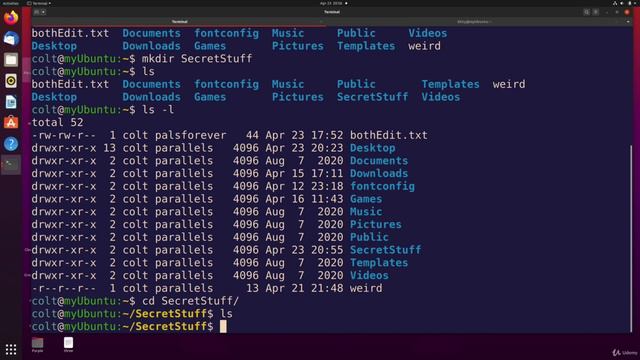Open Rhythmbox music player in dock
This screenshot has height=360, width=640.
11,81
